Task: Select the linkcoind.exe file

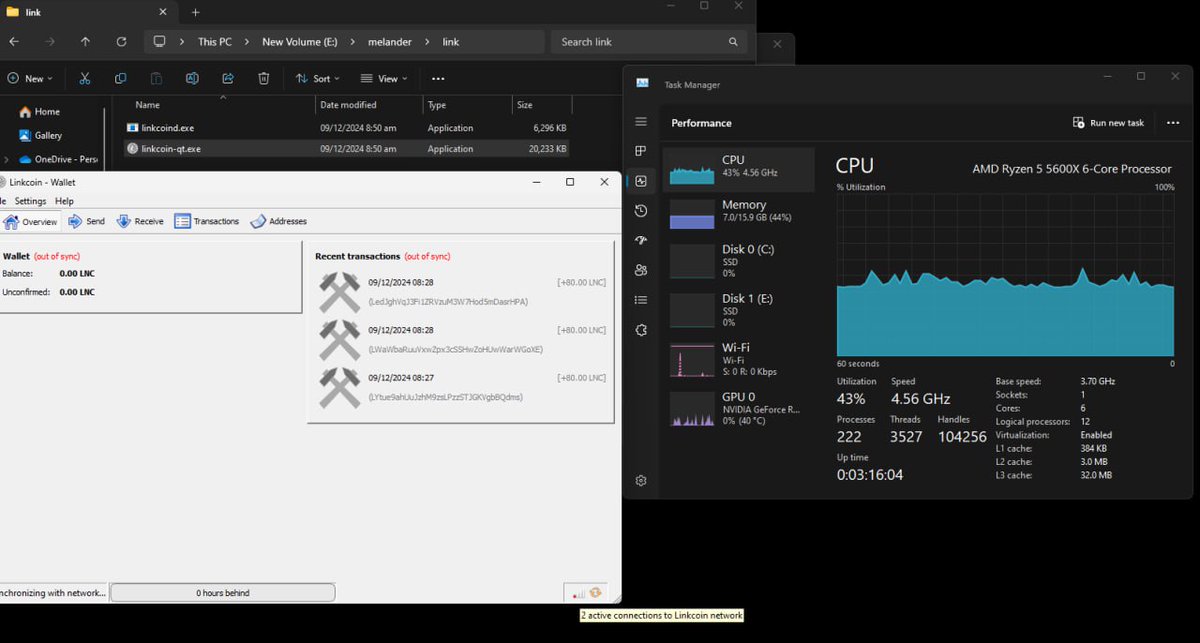Action: [346, 128]
